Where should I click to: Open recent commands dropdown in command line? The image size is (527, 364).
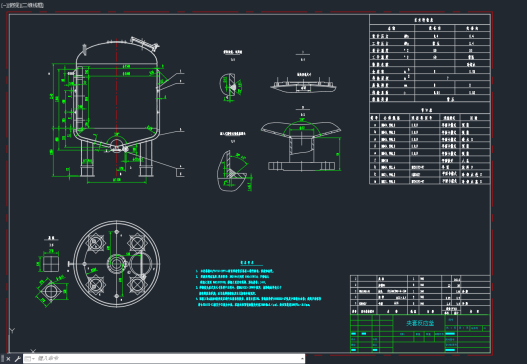click(30, 359)
